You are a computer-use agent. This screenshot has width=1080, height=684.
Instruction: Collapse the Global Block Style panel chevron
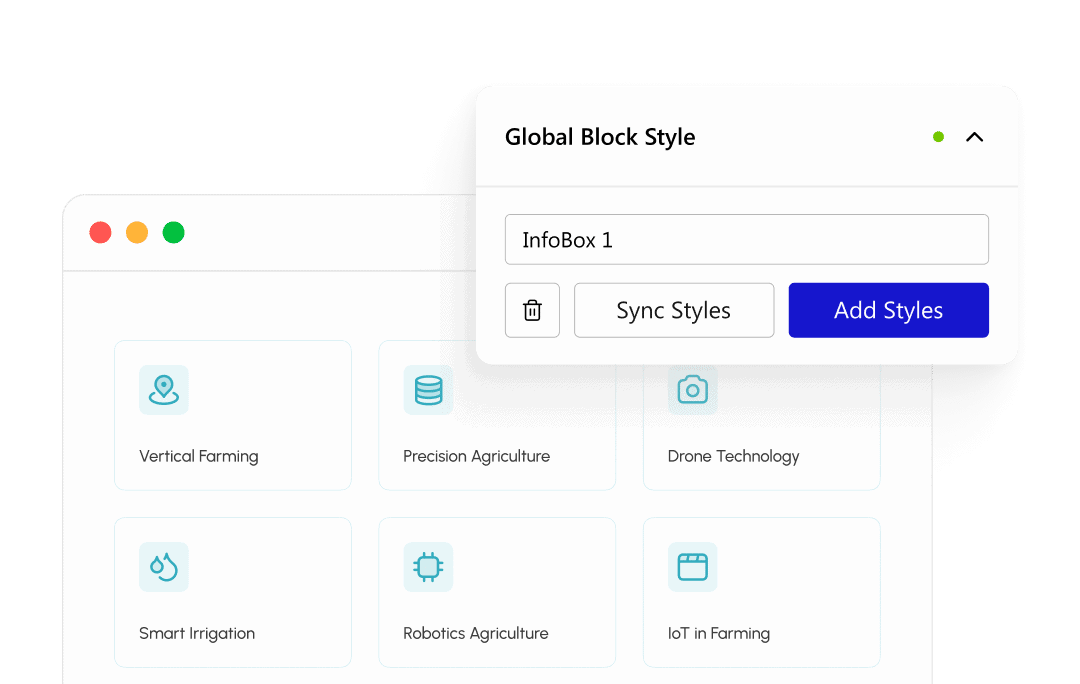coord(975,137)
